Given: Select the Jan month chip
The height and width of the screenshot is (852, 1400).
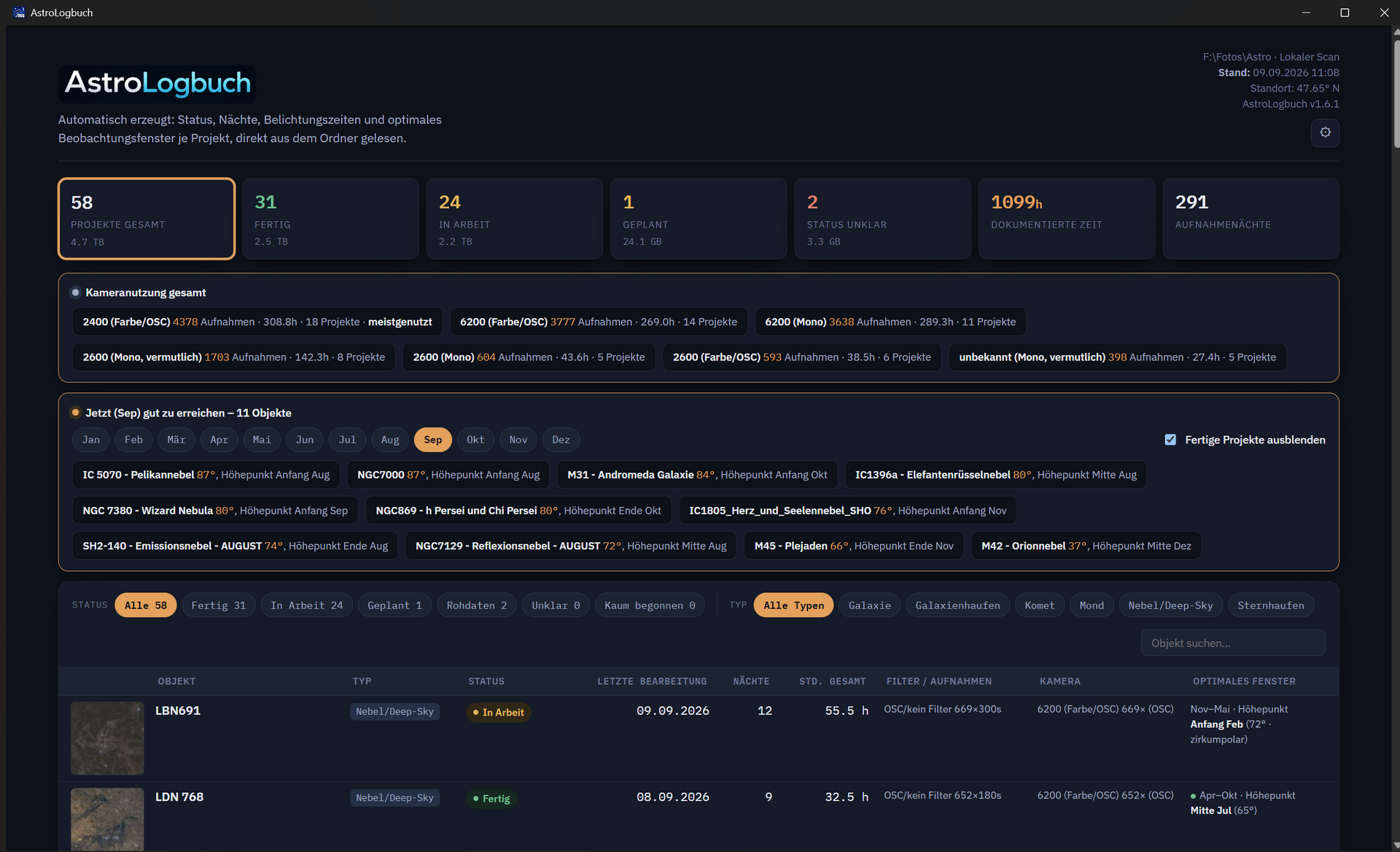Looking at the screenshot, I should pyautogui.click(x=91, y=440).
